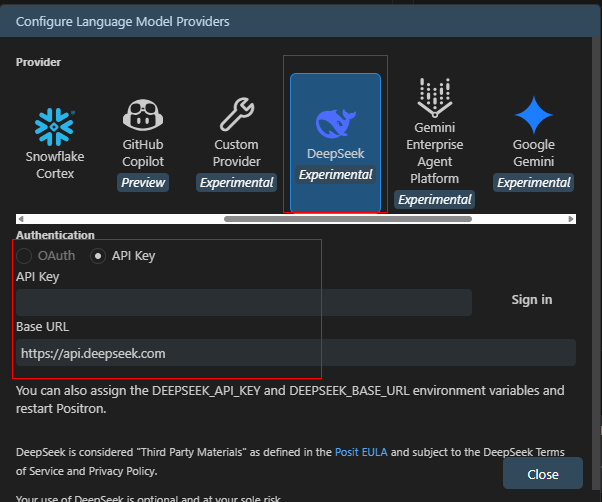Click the provider list horizontal scrollbar thumb
This screenshot has width=602, height=502.
(348, 219)
